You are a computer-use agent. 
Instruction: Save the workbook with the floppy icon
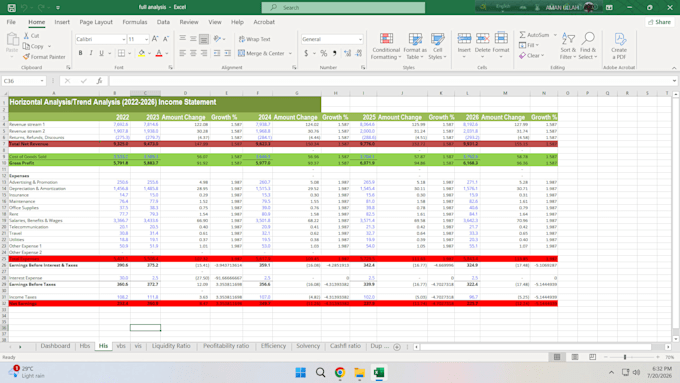pos(12,7)
